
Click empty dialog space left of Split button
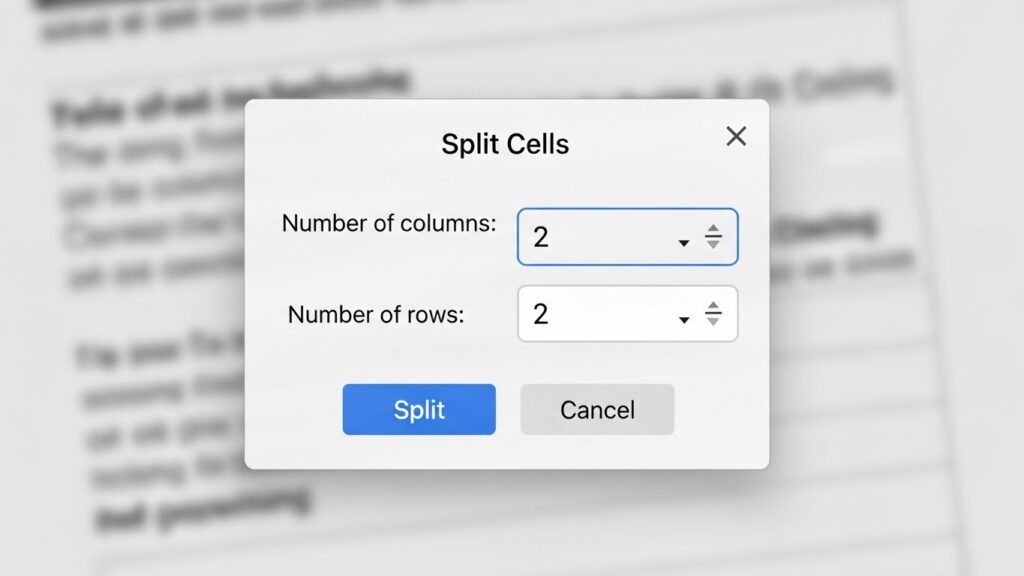click(x=293, y=410)
